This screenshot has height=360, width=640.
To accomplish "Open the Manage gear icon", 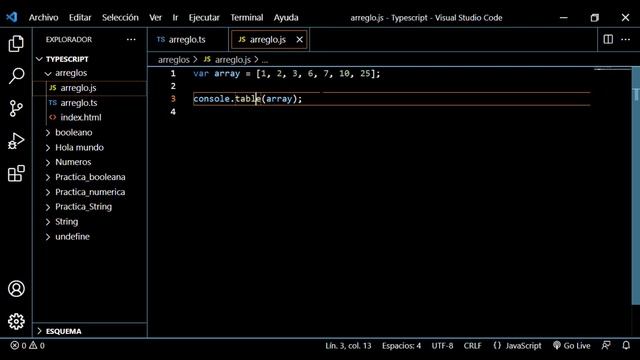I will tap(16, 321).
